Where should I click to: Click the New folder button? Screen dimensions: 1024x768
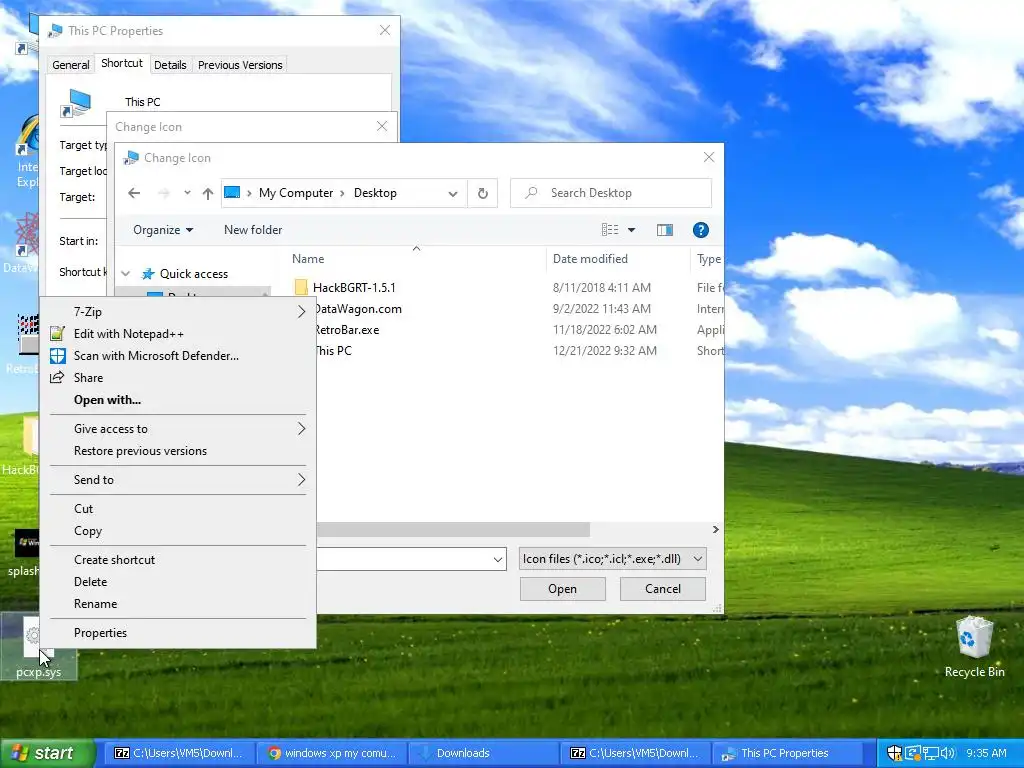click(253, 230)
